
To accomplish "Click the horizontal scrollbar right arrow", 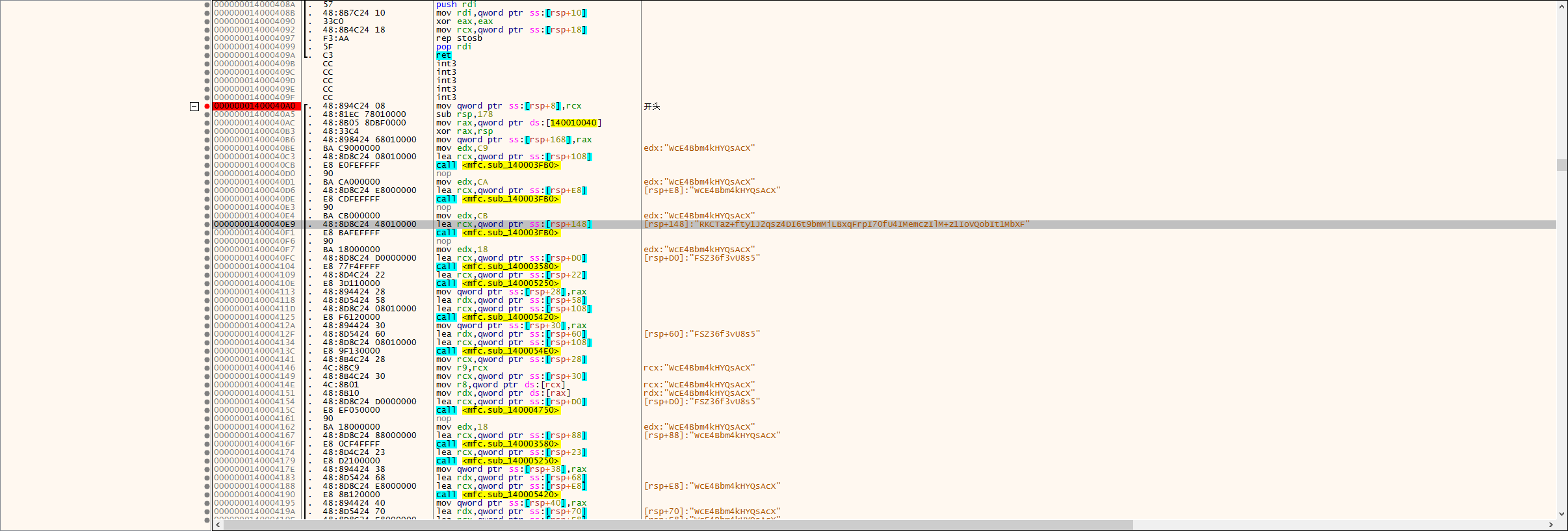I will point(1550,525).
